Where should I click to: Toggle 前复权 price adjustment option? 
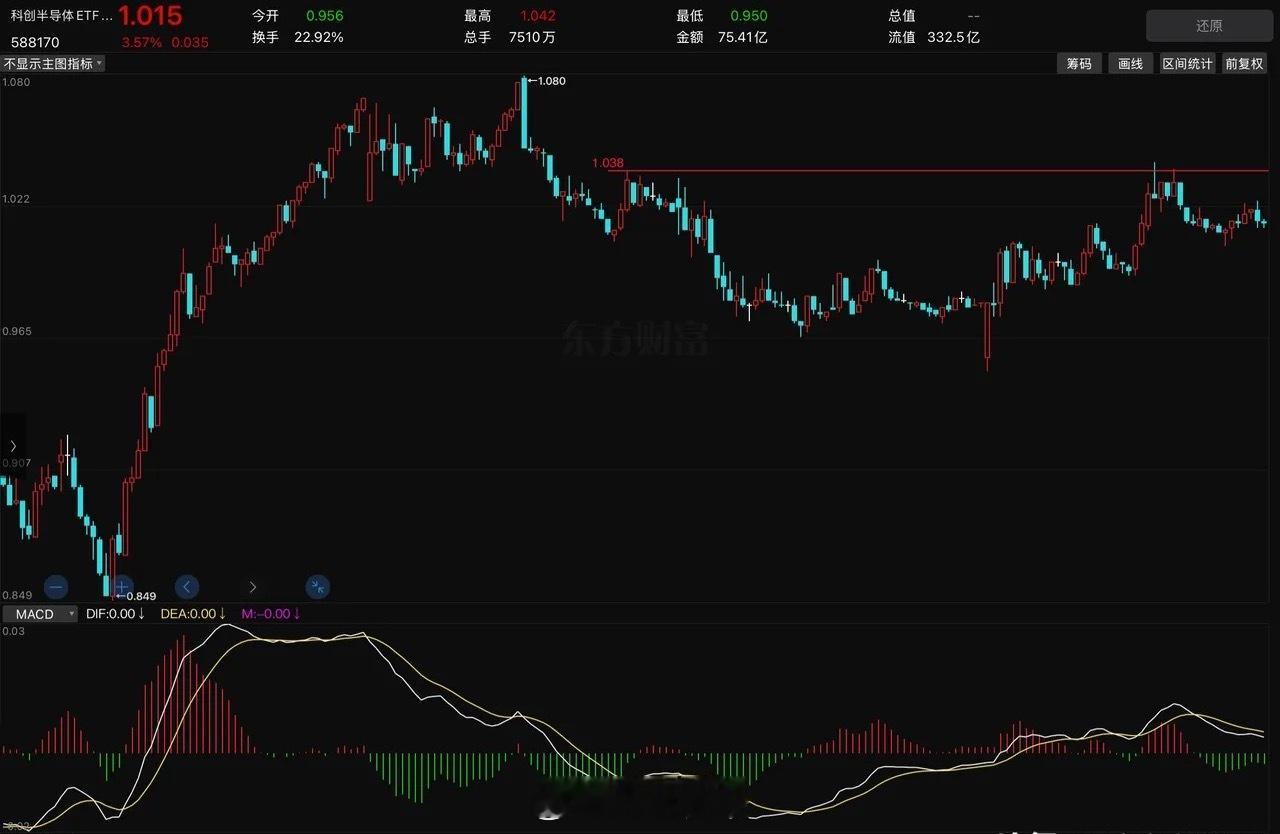[x=1244, y=63]
